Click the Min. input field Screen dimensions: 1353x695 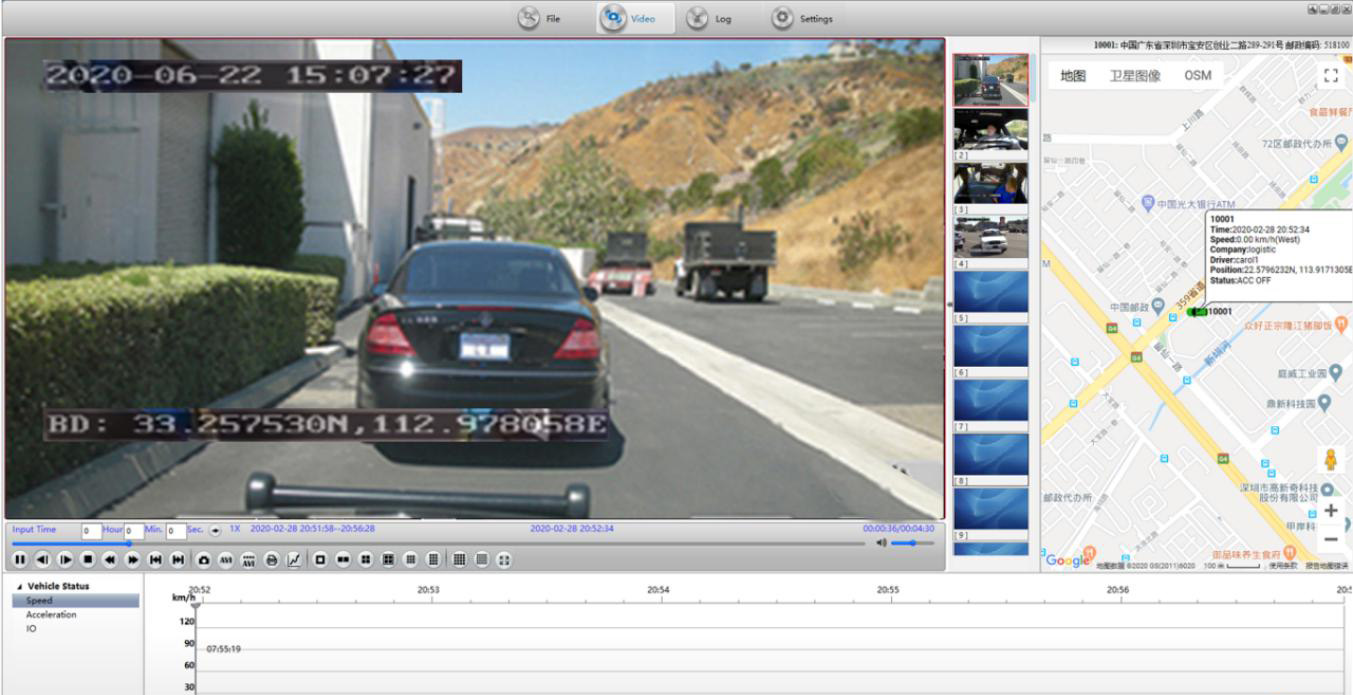coord(134,530)
